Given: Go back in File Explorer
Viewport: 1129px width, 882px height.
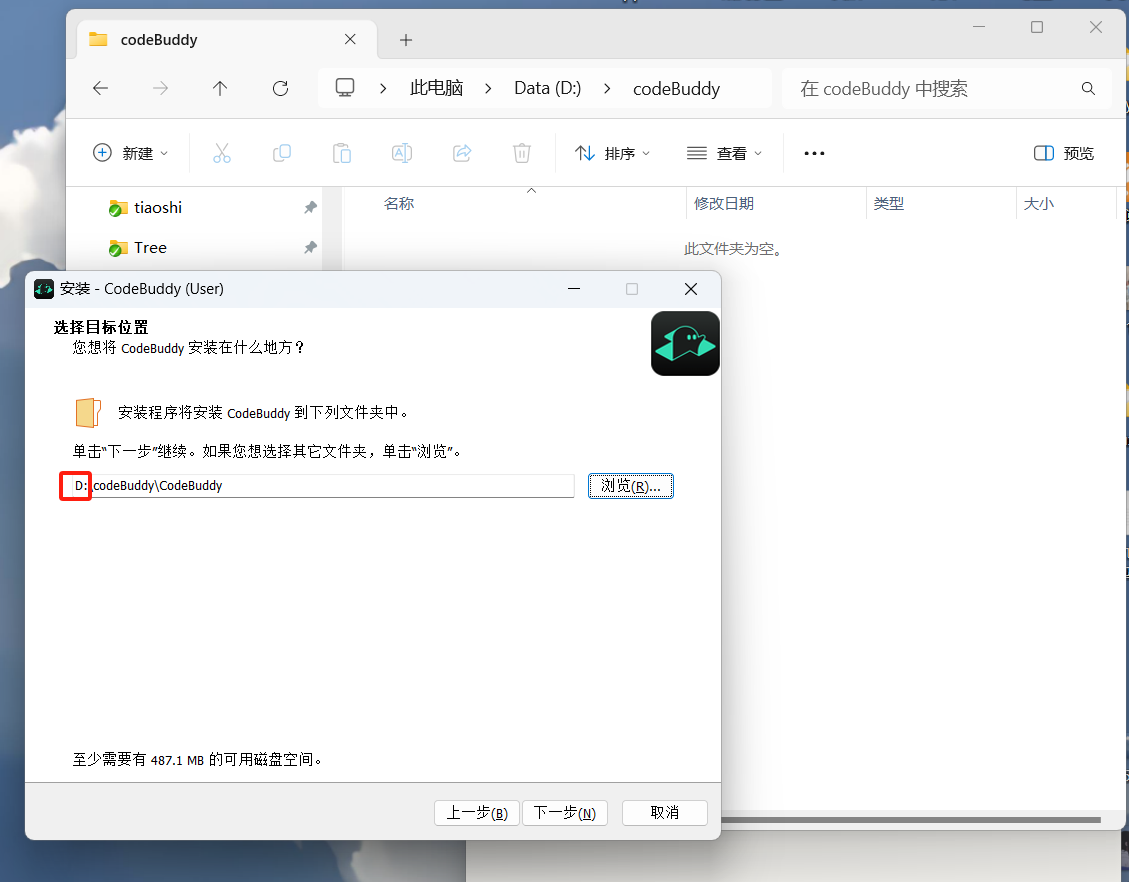Looking at the screenshot, I should click(x=100, y=89).
